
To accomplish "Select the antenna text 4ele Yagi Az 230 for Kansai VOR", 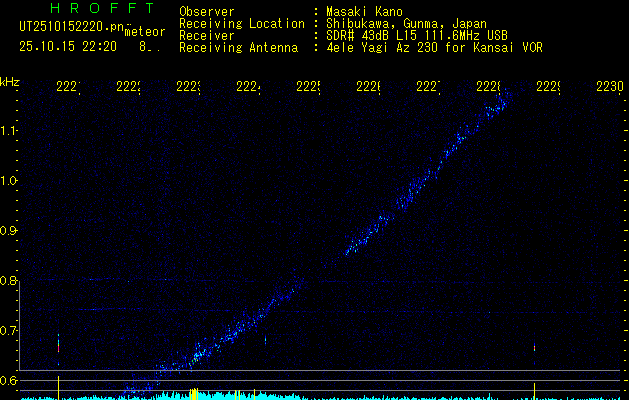I will 434,48.
